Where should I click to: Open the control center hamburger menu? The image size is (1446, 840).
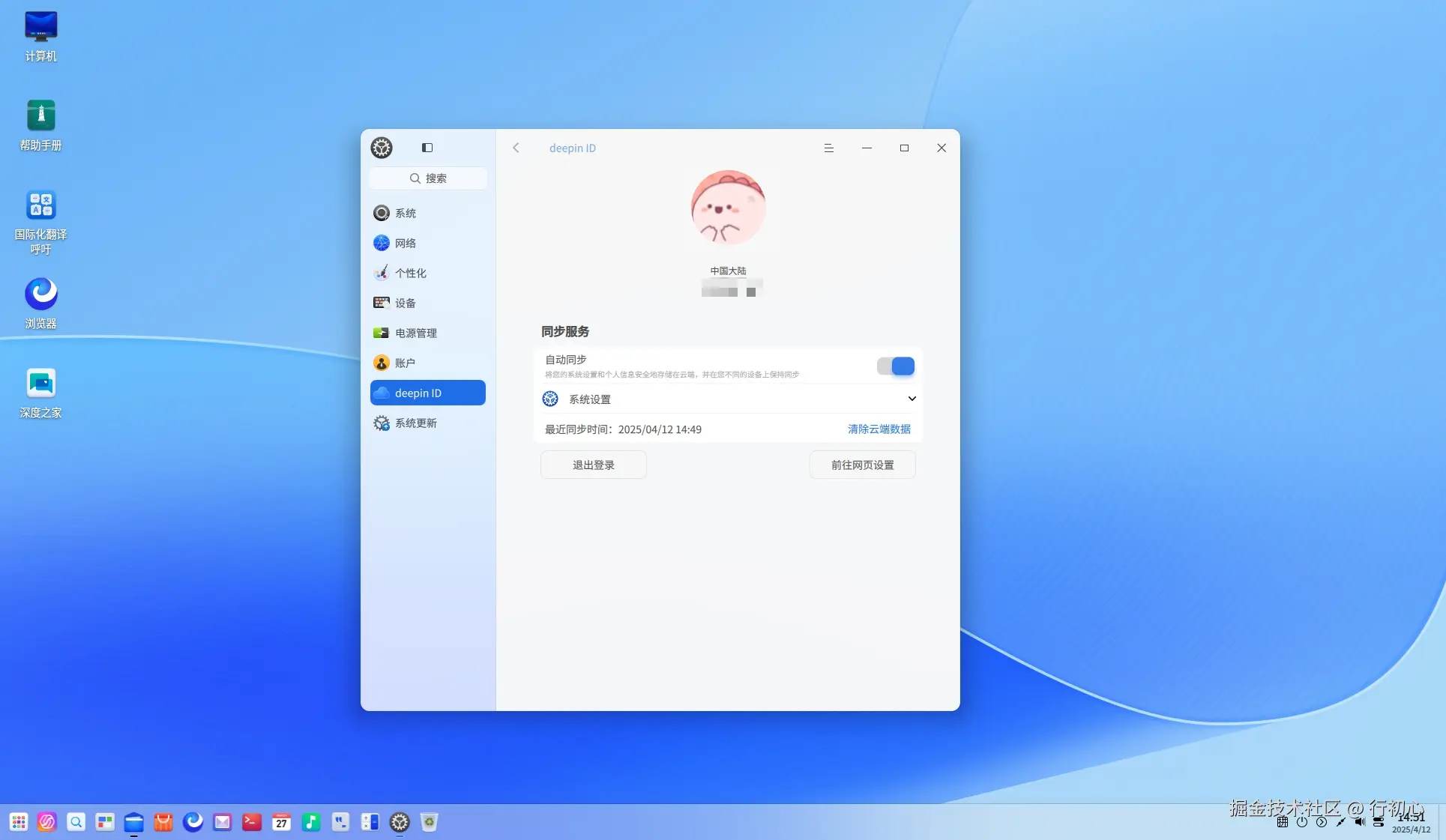(828, 148)
